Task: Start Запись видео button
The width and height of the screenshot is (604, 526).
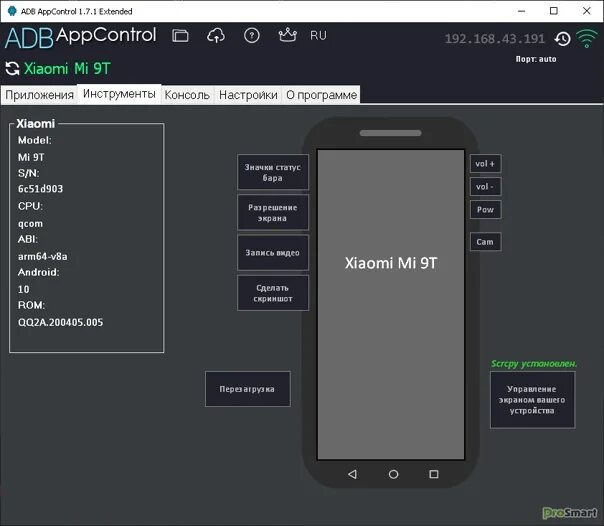Action: (273, 253)
